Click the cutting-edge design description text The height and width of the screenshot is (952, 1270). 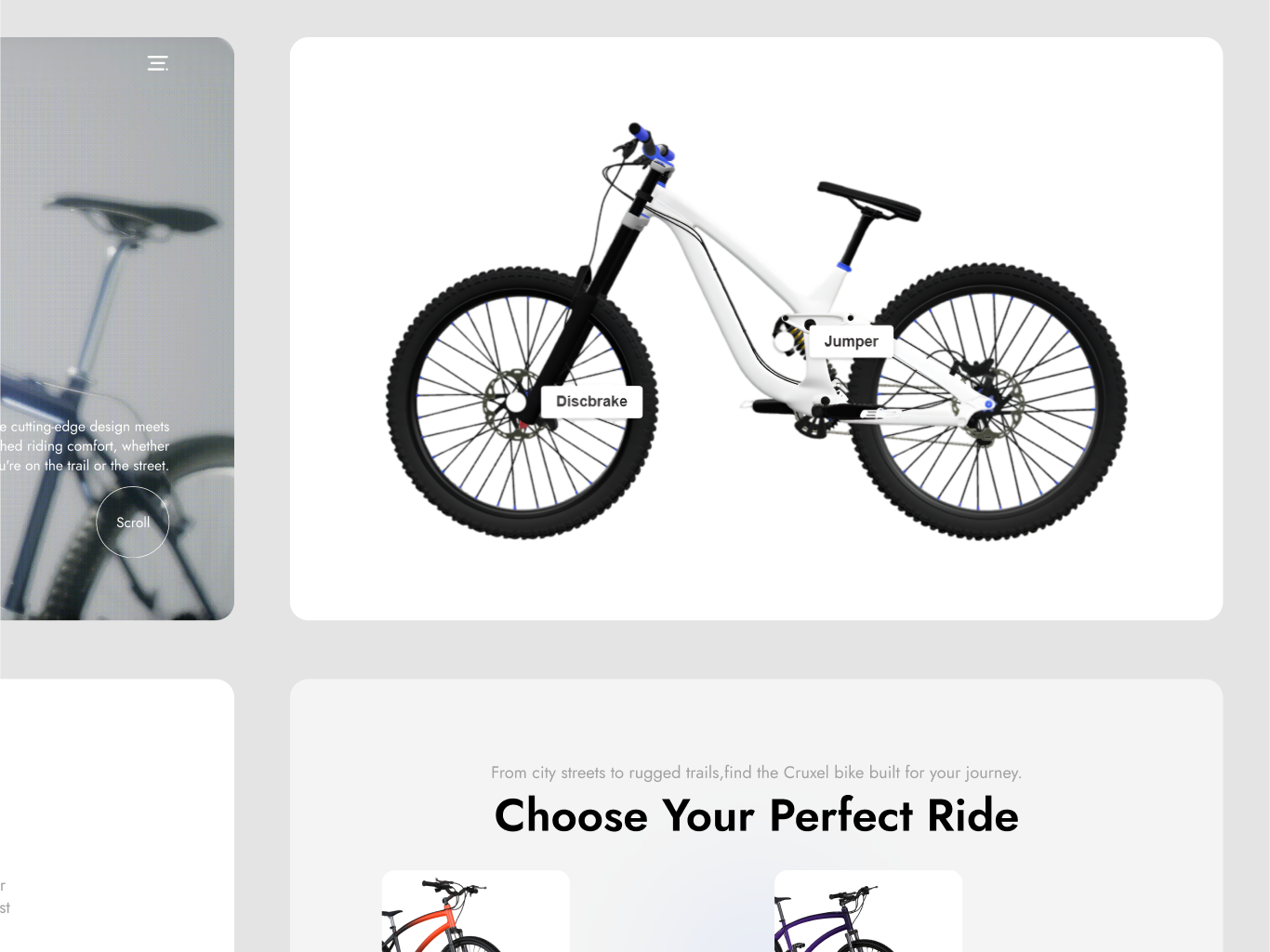[85, 446]
